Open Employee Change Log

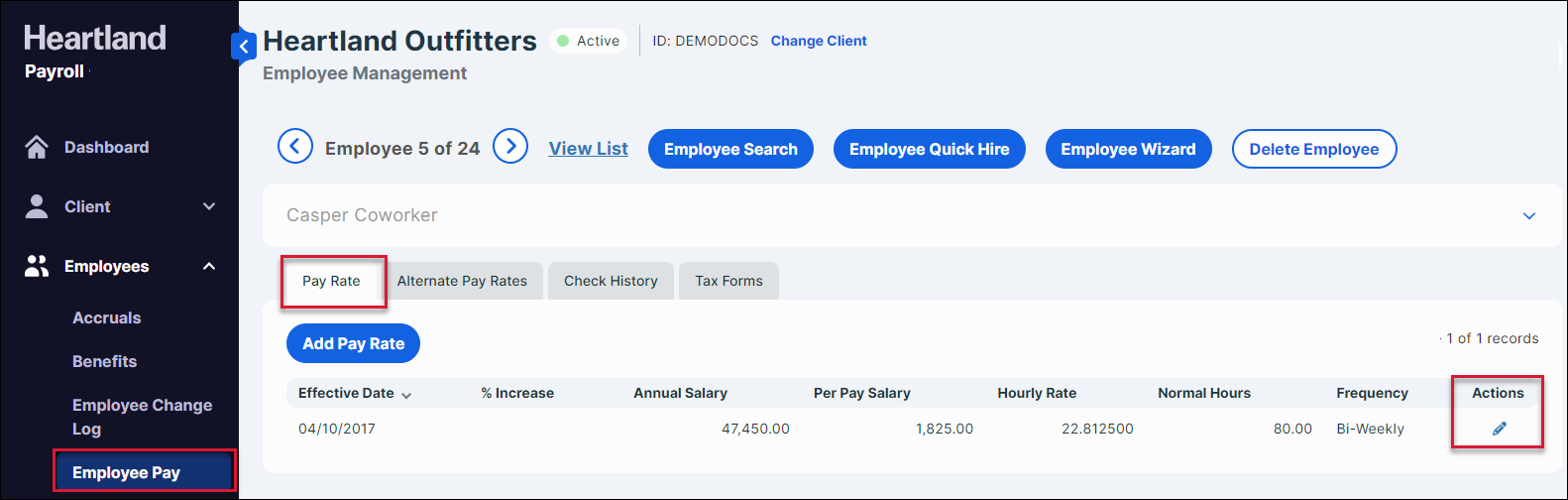(142, 417)
